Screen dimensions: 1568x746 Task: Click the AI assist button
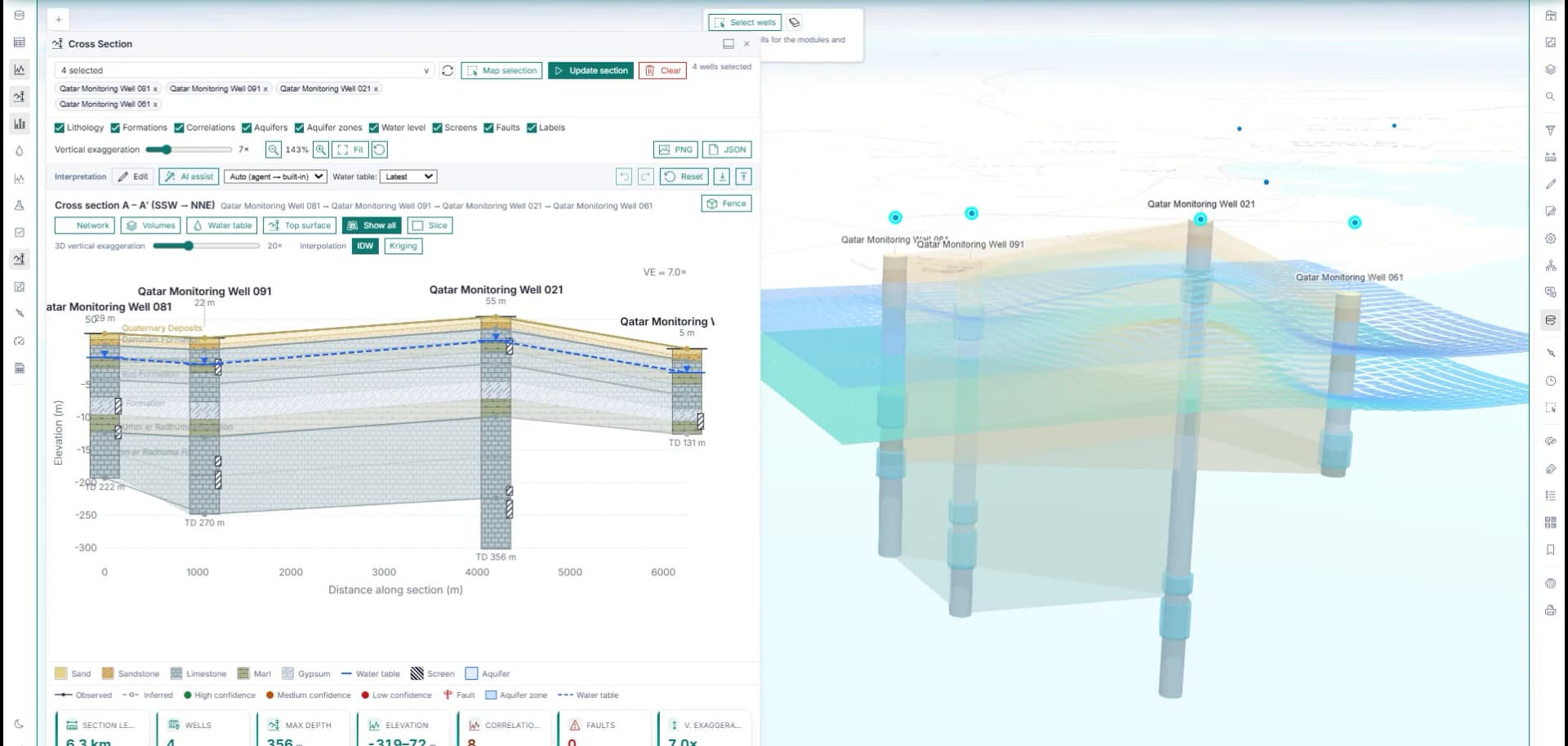point(189,176)
